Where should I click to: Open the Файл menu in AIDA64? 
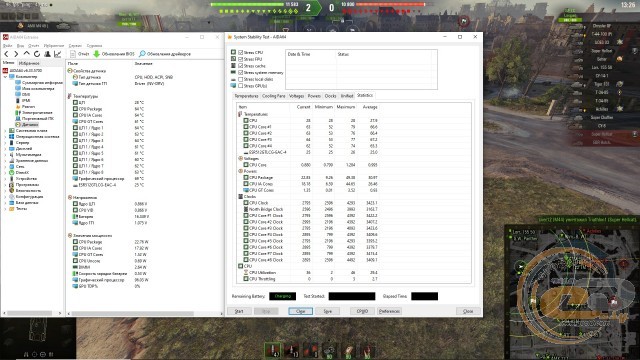[8, 46]
